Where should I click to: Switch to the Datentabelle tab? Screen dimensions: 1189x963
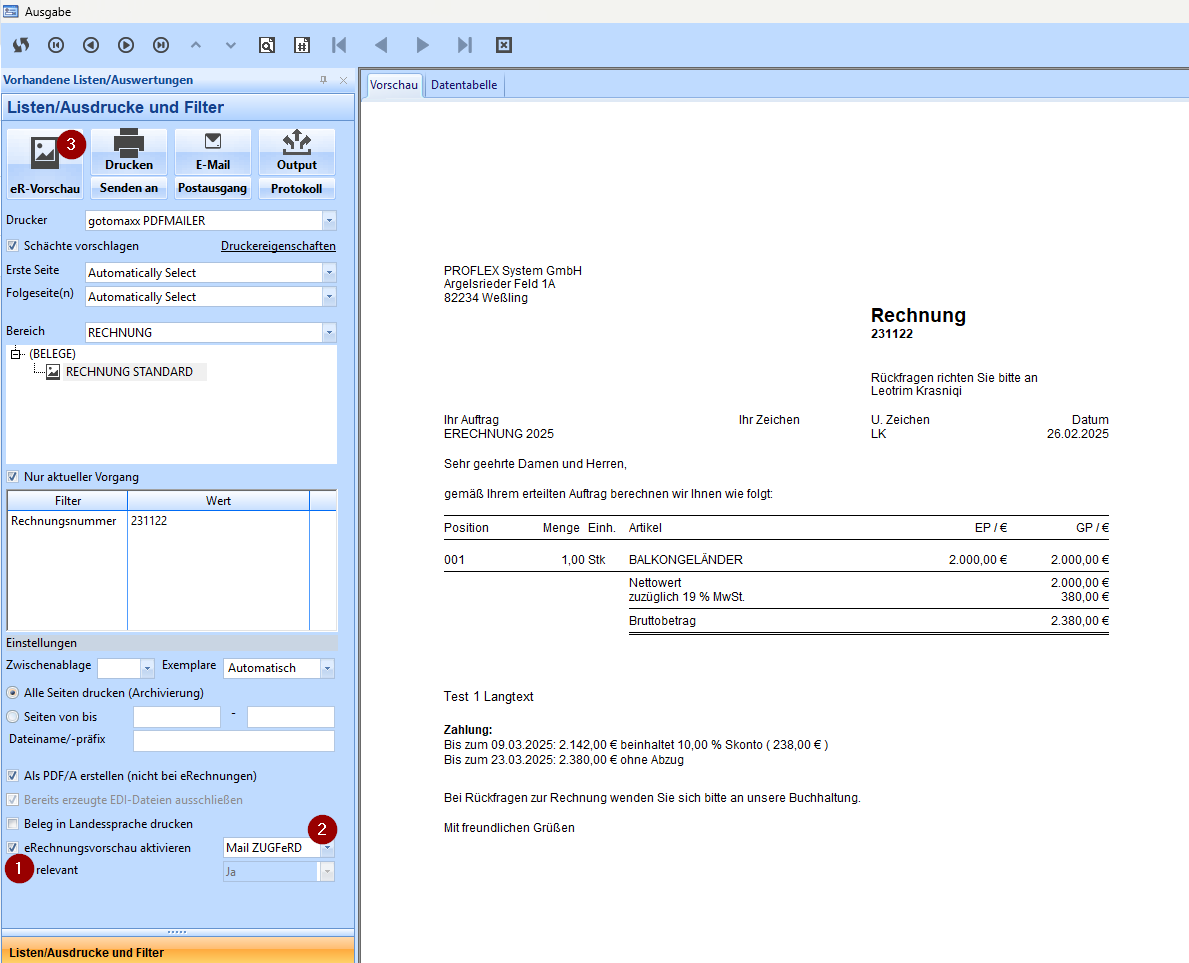click(x=464, y=86)
